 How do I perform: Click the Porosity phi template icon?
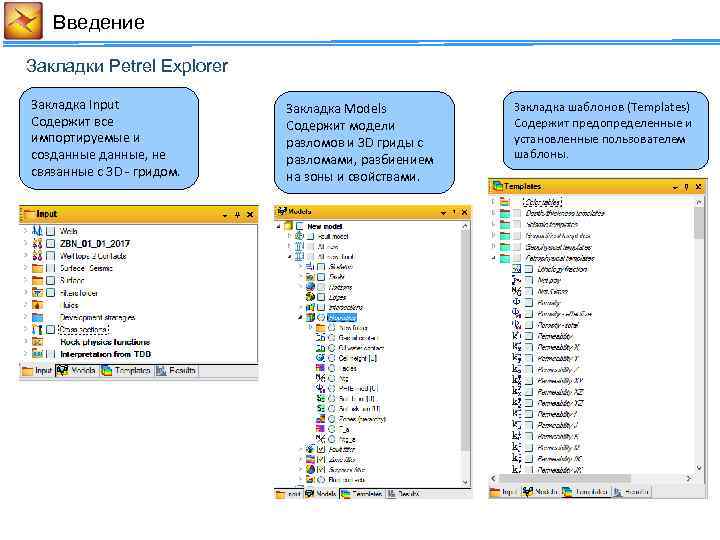click(517, 302)
